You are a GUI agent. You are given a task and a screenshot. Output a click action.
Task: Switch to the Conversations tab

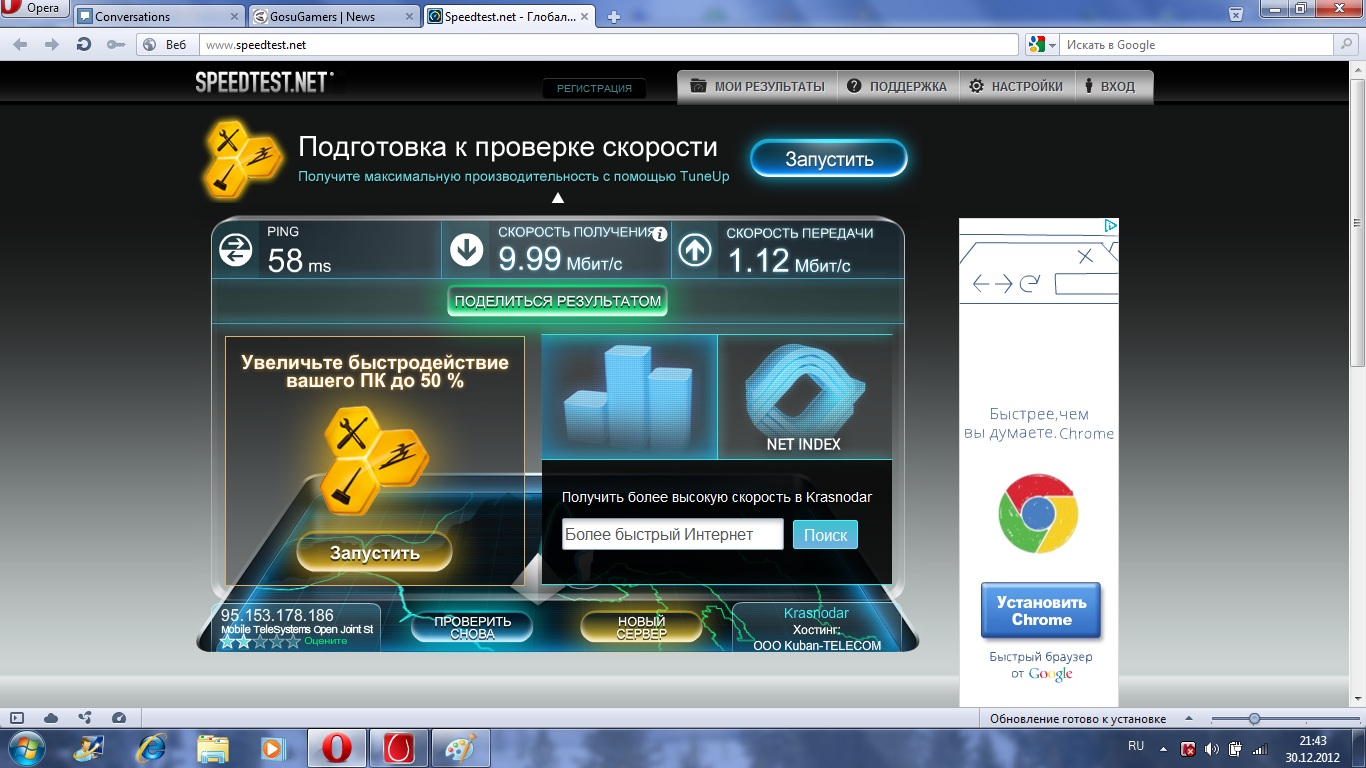[158, 16]
